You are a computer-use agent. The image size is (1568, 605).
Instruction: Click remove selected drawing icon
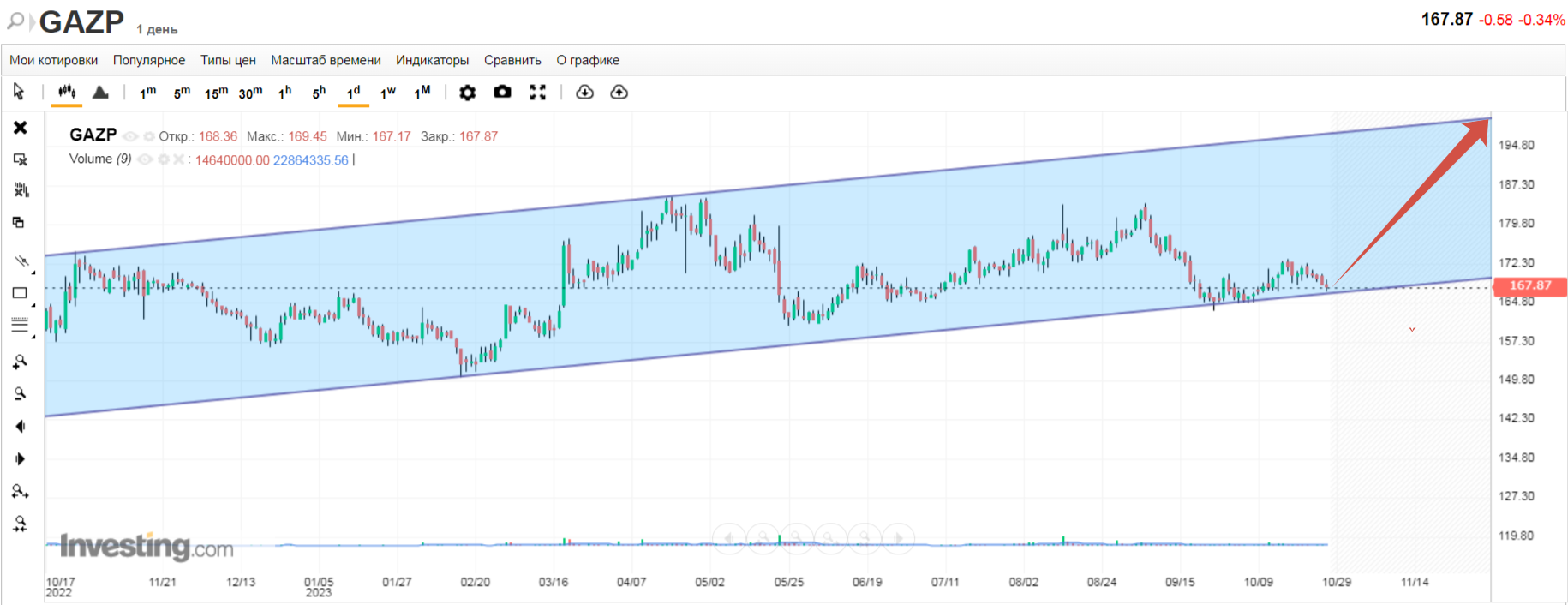pos(21,159)
